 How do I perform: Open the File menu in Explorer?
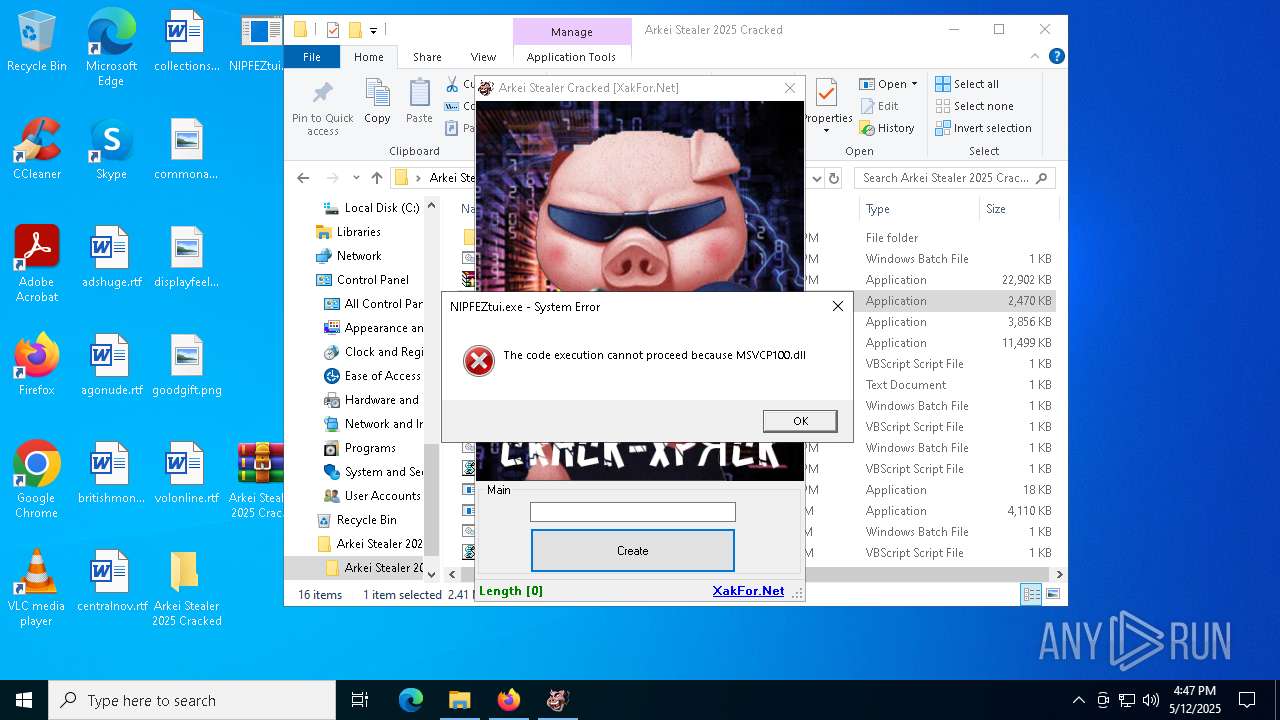[312, 57]
